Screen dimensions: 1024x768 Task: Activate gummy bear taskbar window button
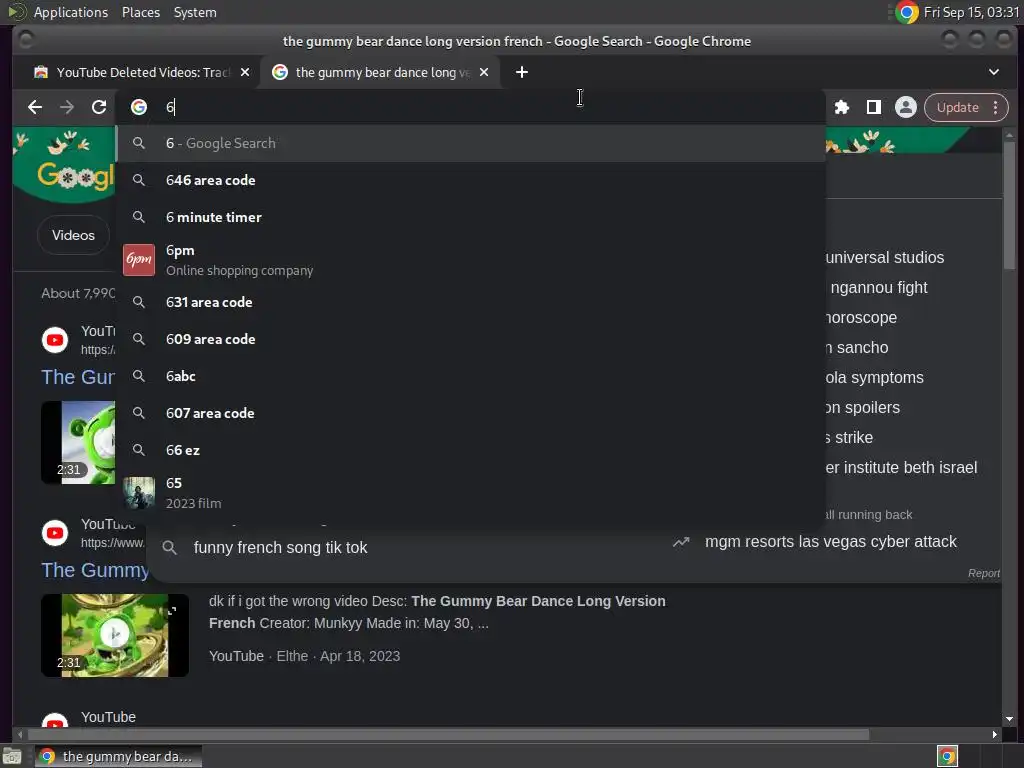(x=118, y=756)
